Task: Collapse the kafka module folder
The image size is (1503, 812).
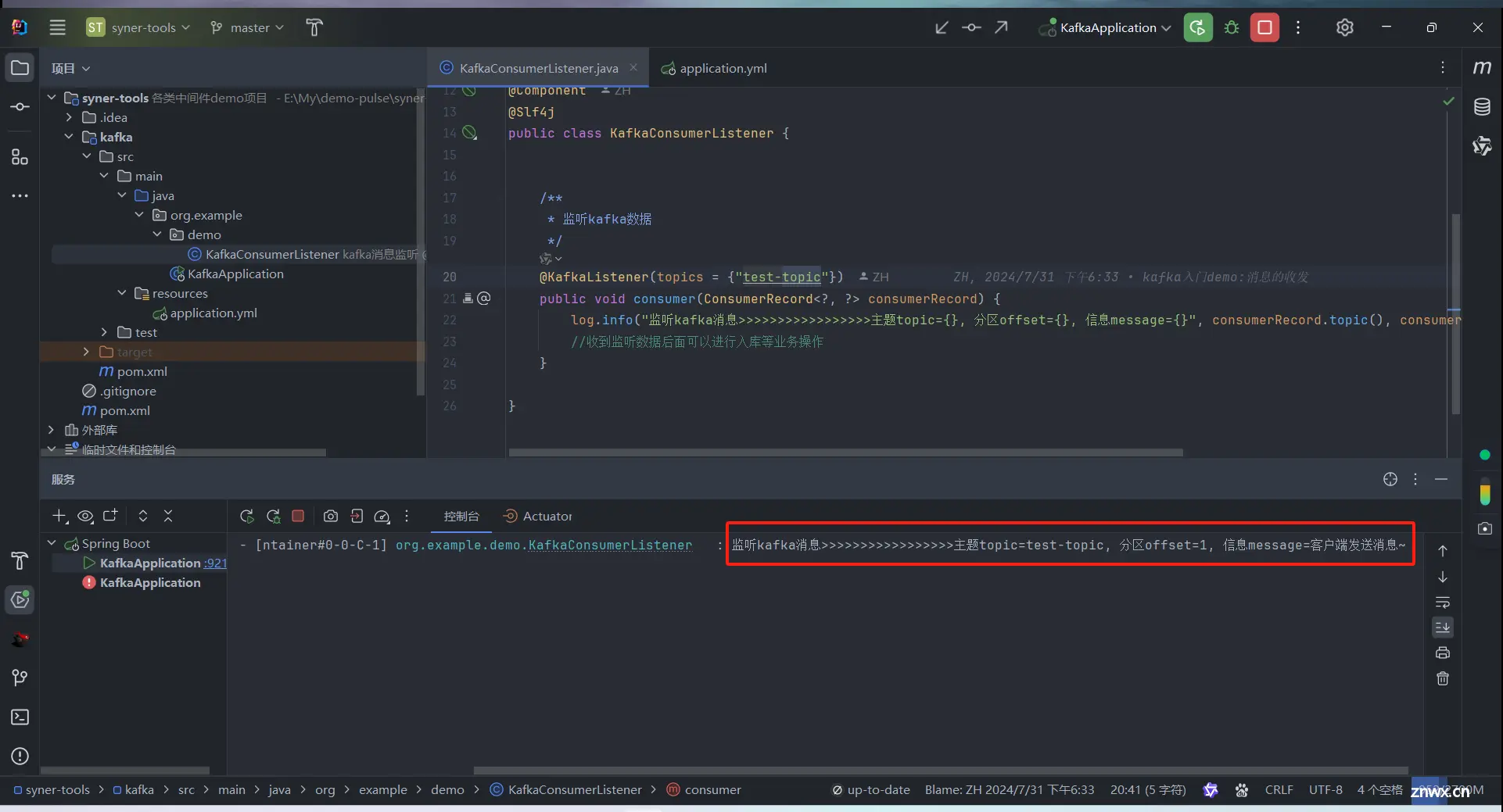Action: pyautogui.click(x=69, y=137)
